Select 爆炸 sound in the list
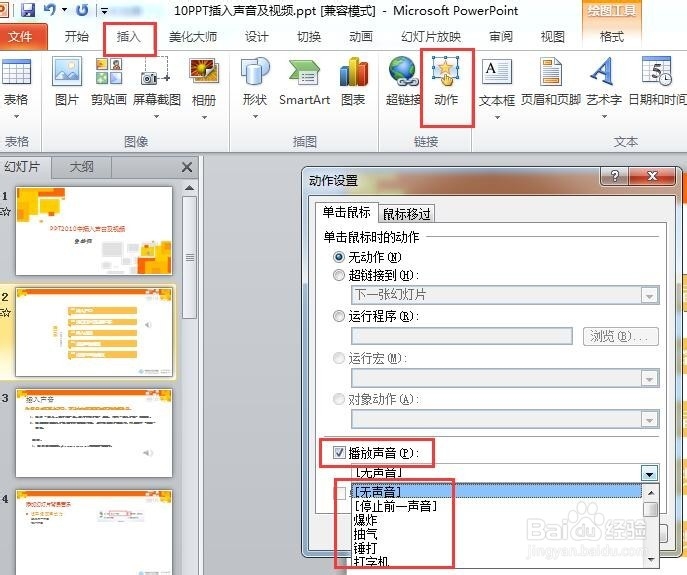The height and width of the screenshot is (575, 687). 497,520
